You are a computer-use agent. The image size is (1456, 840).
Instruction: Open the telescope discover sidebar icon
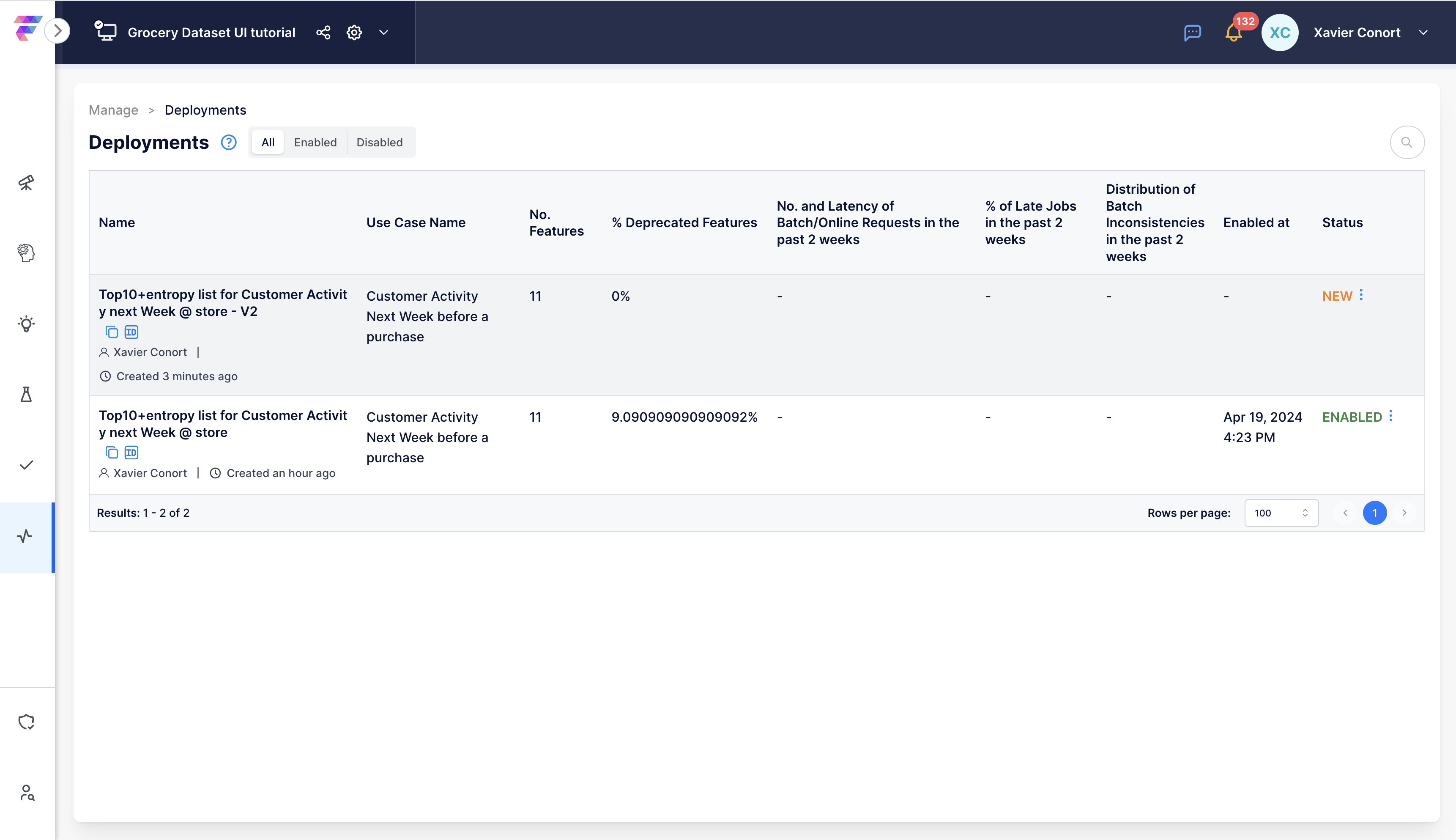[26, 183]
